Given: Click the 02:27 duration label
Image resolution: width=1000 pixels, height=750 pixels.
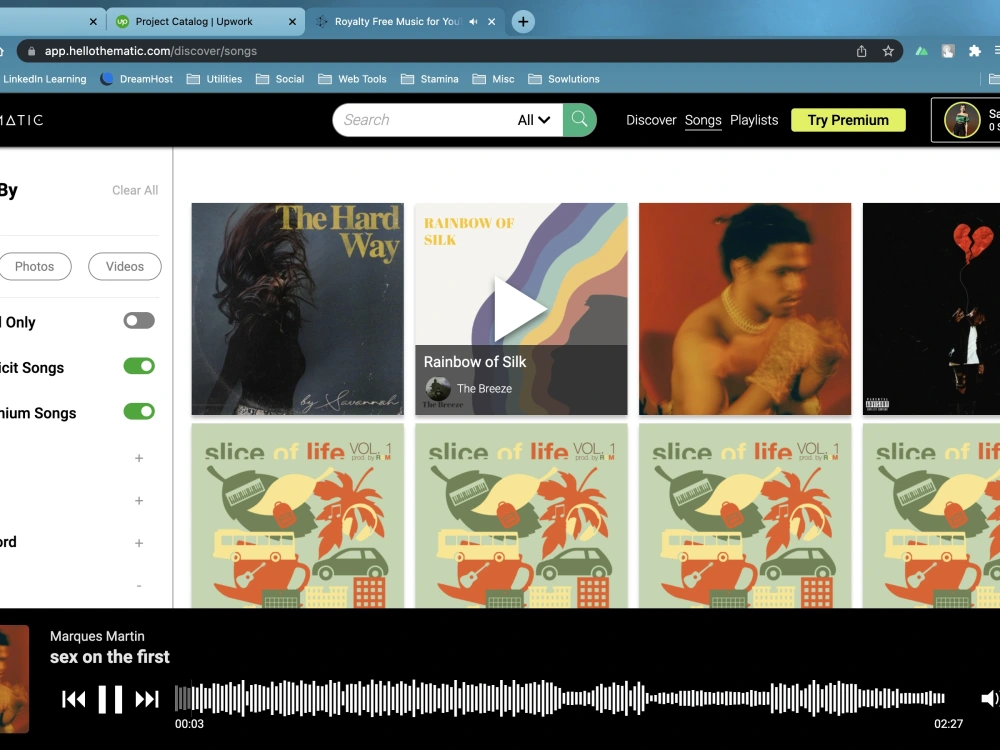Looking at the screenshot, I should (948, 724).
